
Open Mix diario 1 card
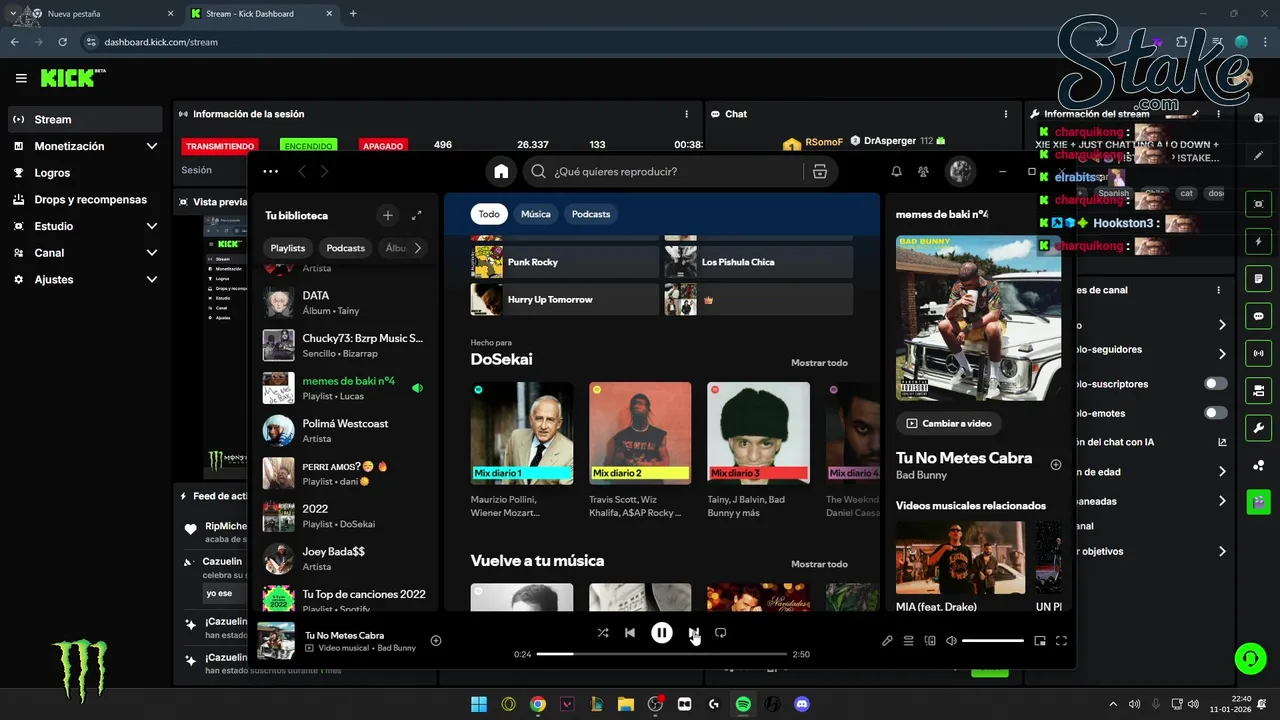[x=522, y=449]
